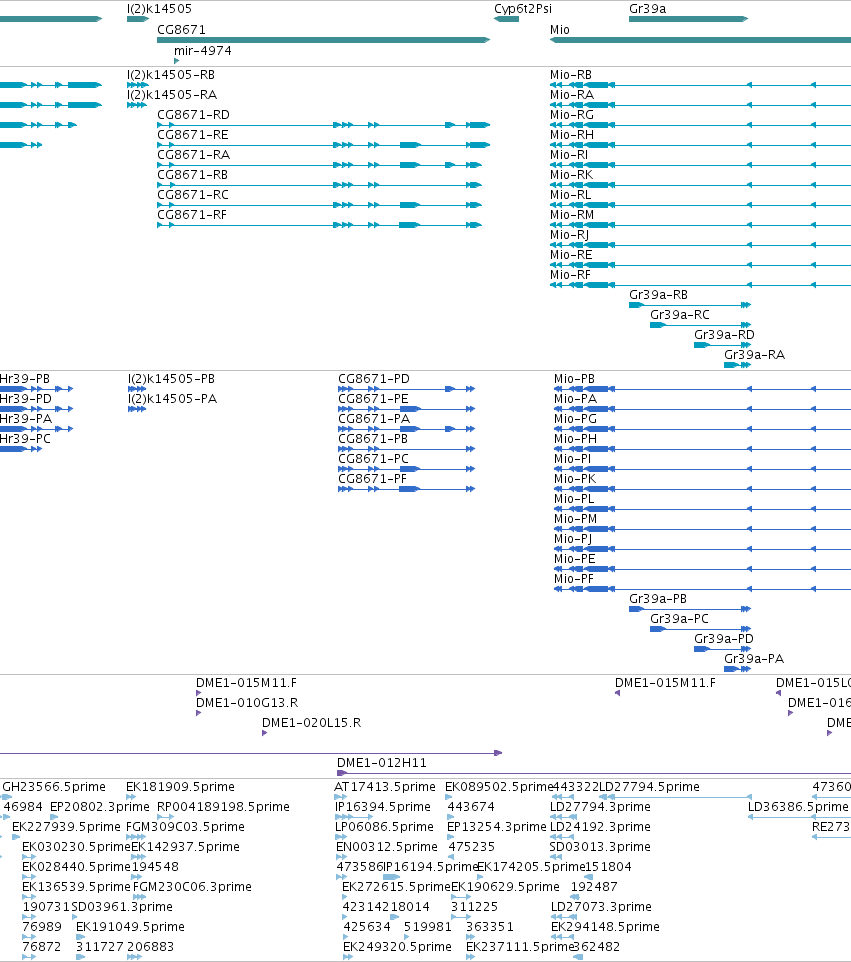
Task: Select the CG8671 gene bar
Action: [x=323, y=40]
